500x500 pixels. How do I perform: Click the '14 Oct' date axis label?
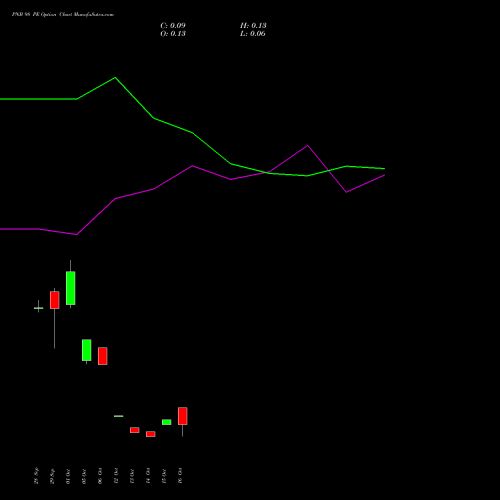coord(148,476)
